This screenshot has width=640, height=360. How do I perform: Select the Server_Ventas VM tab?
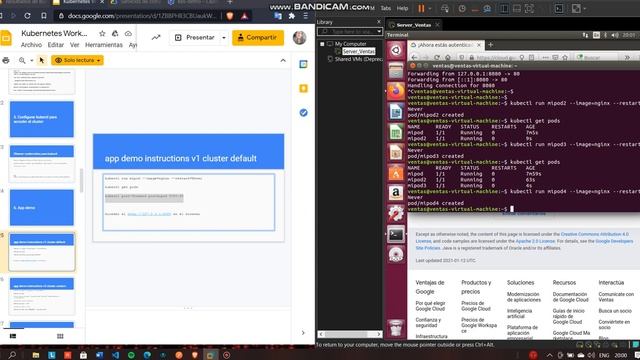coord(414,25)
